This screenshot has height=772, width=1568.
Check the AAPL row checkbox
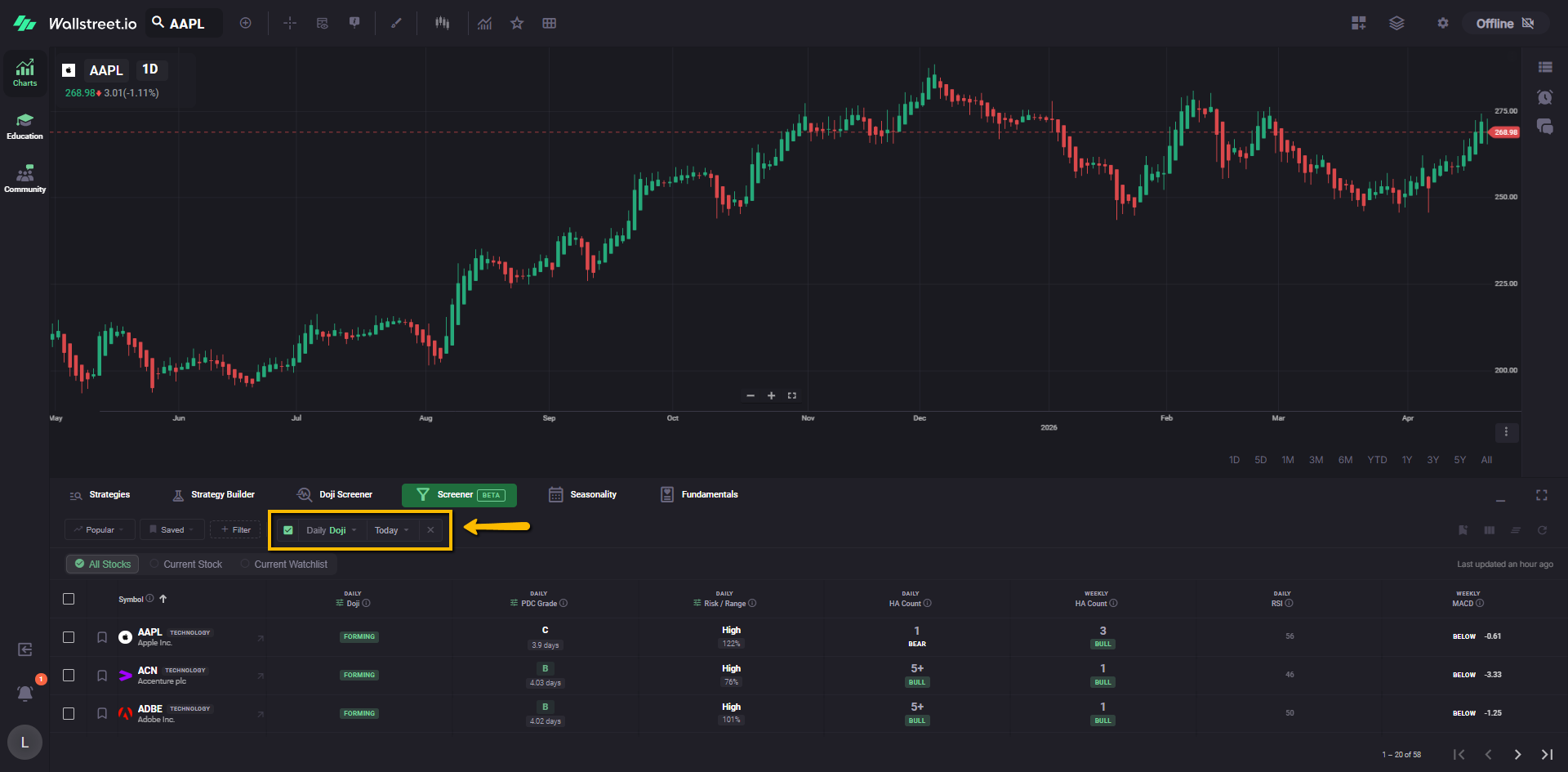coord(69,637)
